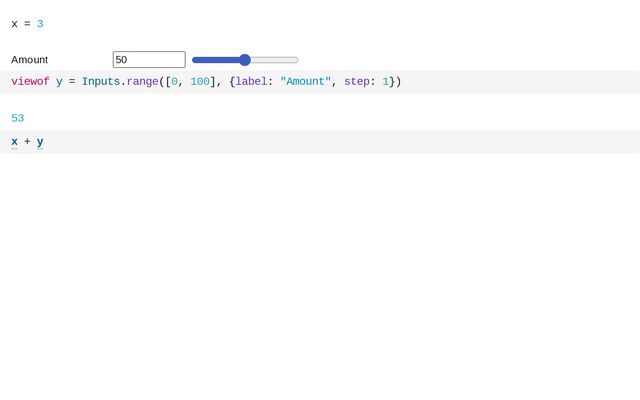Screen dimensions: 640x400
Task: Click the number 100 in range array
Action: click(x=200, y=82)
